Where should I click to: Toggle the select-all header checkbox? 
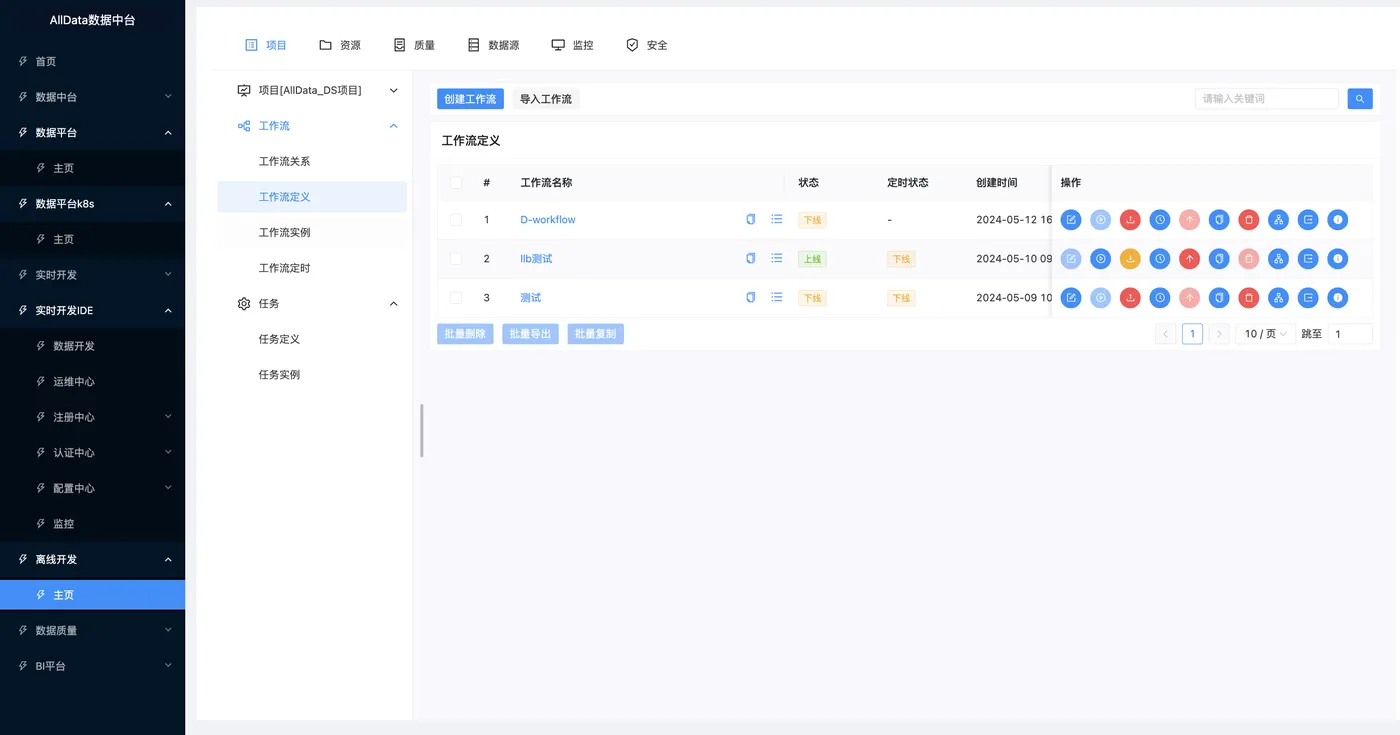tap(456, 183)
